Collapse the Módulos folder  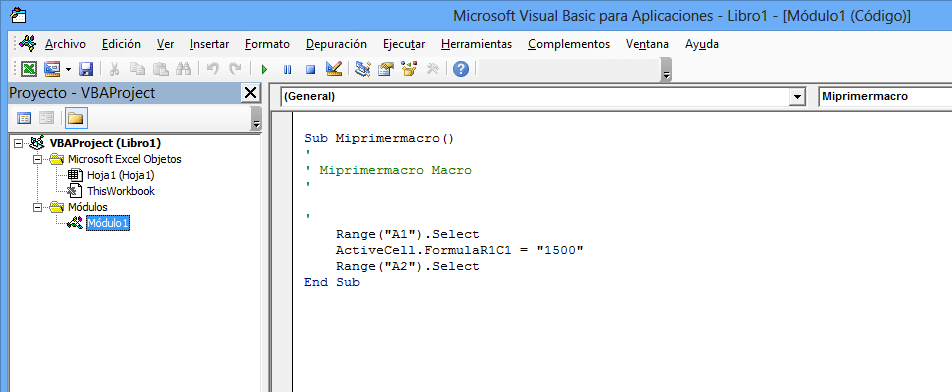[38, 207]
